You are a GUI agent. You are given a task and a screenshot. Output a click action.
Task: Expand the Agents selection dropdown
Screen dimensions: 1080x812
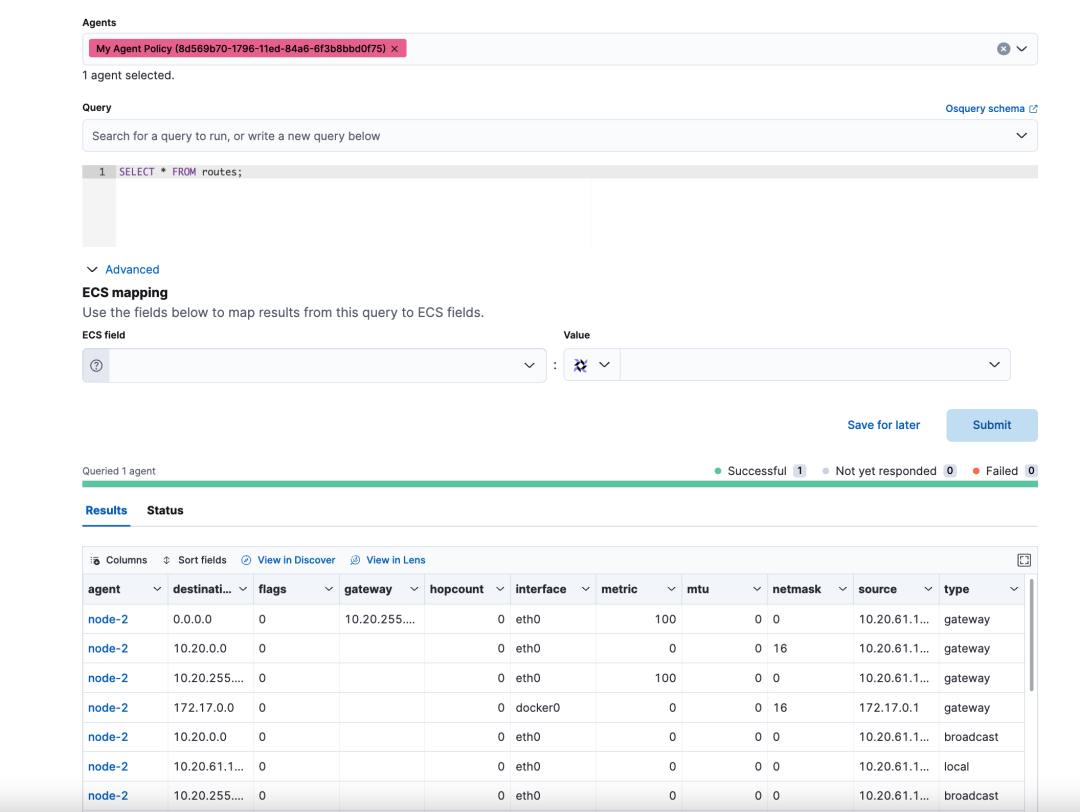tap(1023, 48)
